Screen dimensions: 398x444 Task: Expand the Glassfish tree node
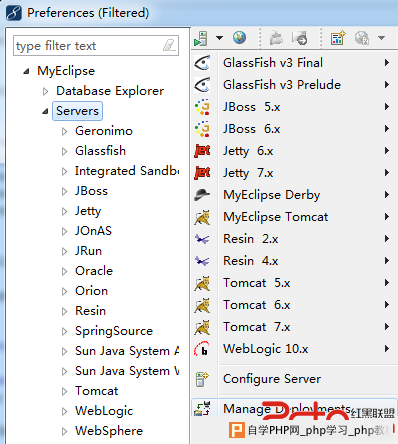point(64,151)
